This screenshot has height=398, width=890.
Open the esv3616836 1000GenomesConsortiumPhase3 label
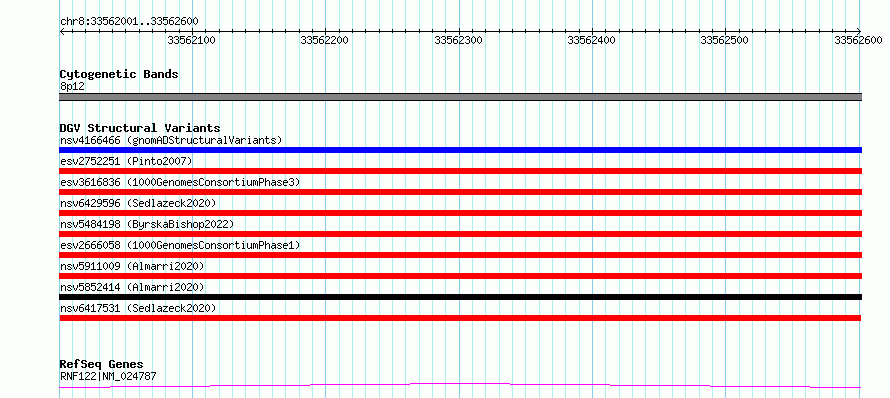click(180, 182)
